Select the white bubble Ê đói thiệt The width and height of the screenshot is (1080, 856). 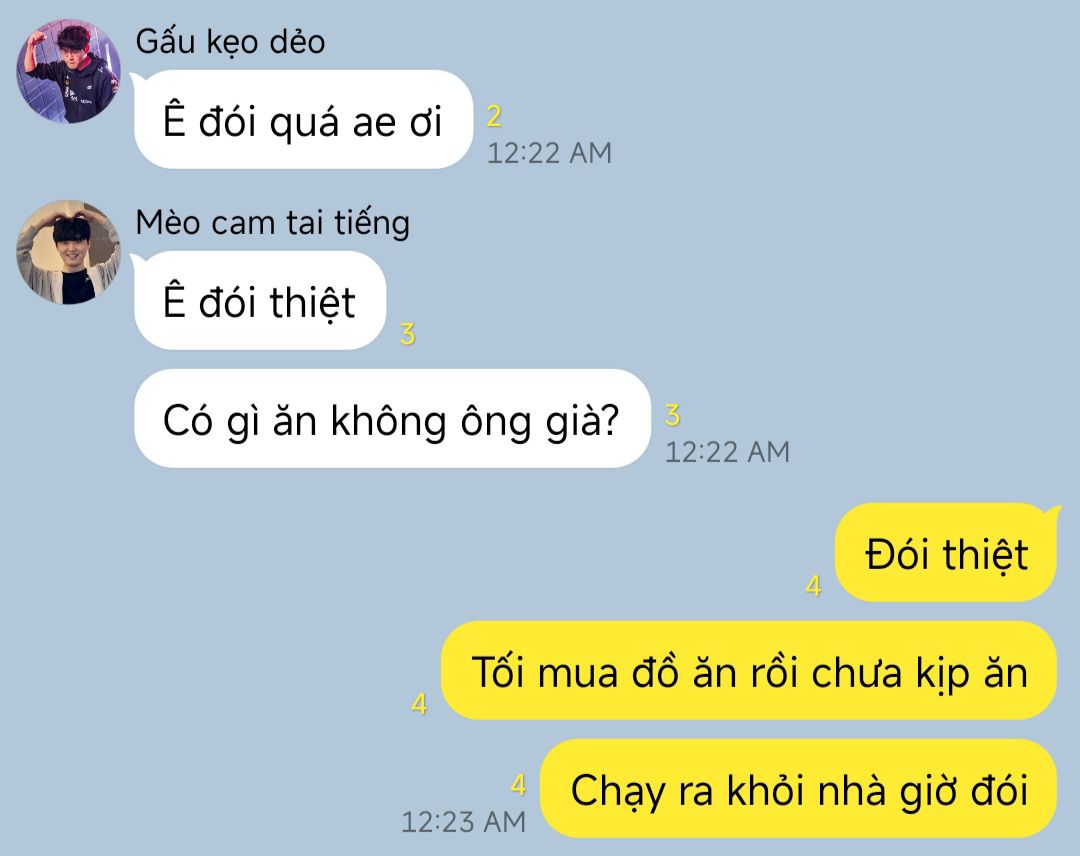(260, 301)
